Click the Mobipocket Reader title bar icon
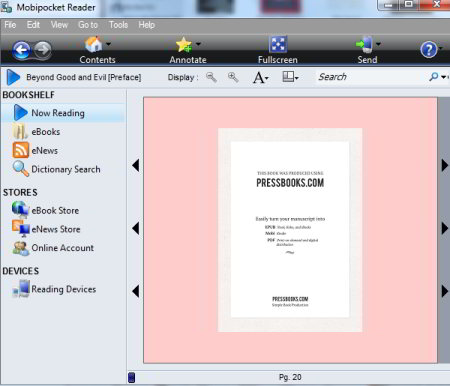This screenshot has height=386, width=450. click(6, 7)
